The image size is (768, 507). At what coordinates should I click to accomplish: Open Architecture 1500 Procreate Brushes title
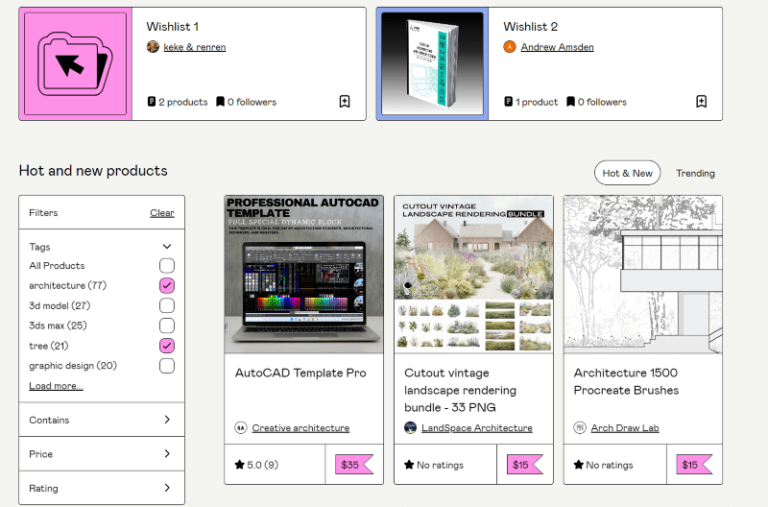click(626, 382)
